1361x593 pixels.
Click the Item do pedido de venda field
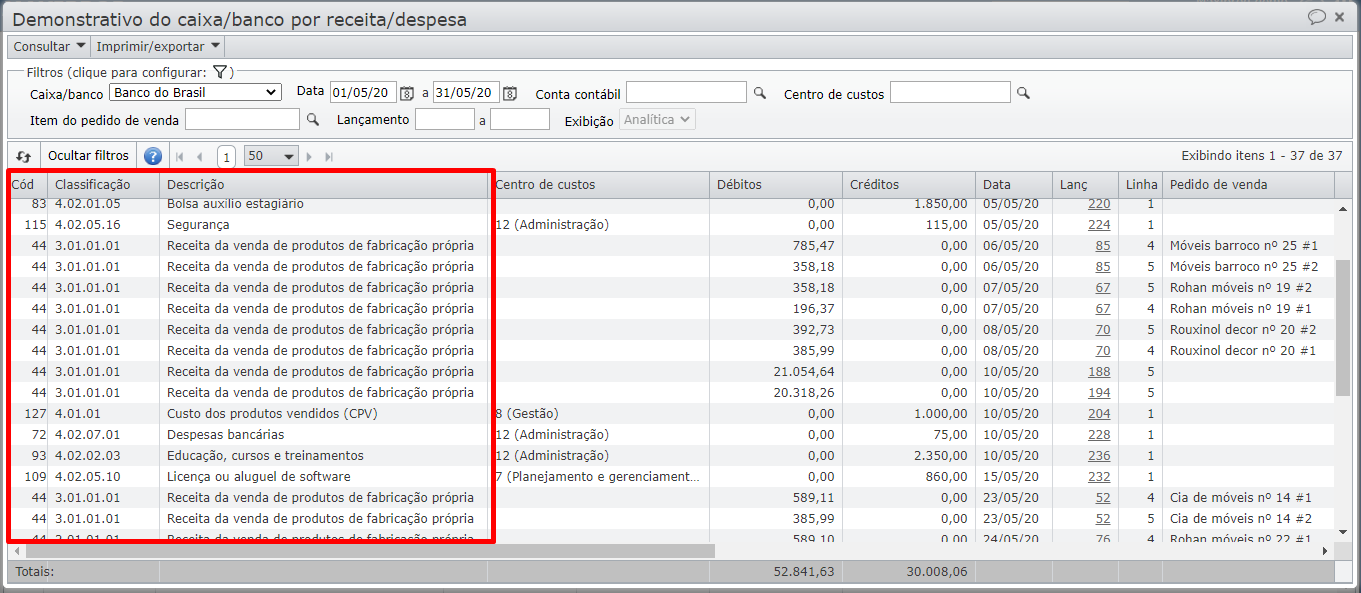(x=242, y=120)
